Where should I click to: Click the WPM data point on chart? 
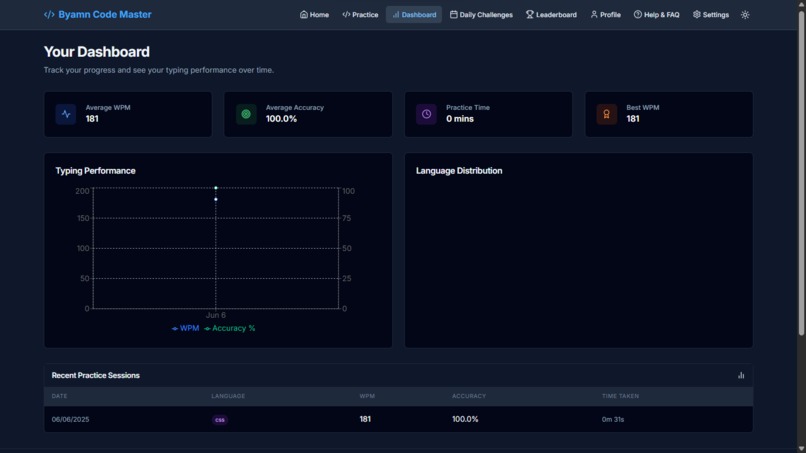coord(216,199)
